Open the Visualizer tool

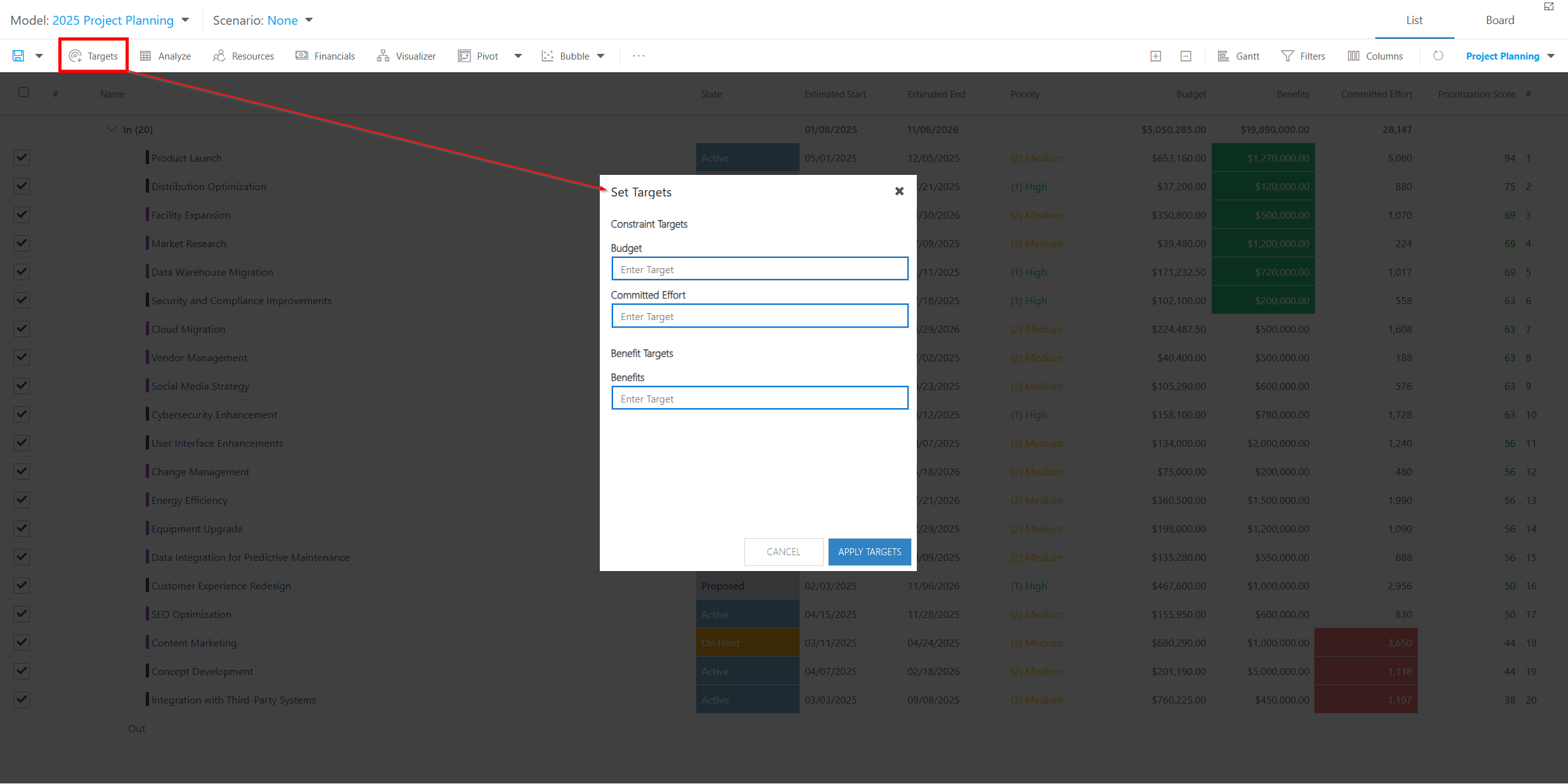click(406, 56)
